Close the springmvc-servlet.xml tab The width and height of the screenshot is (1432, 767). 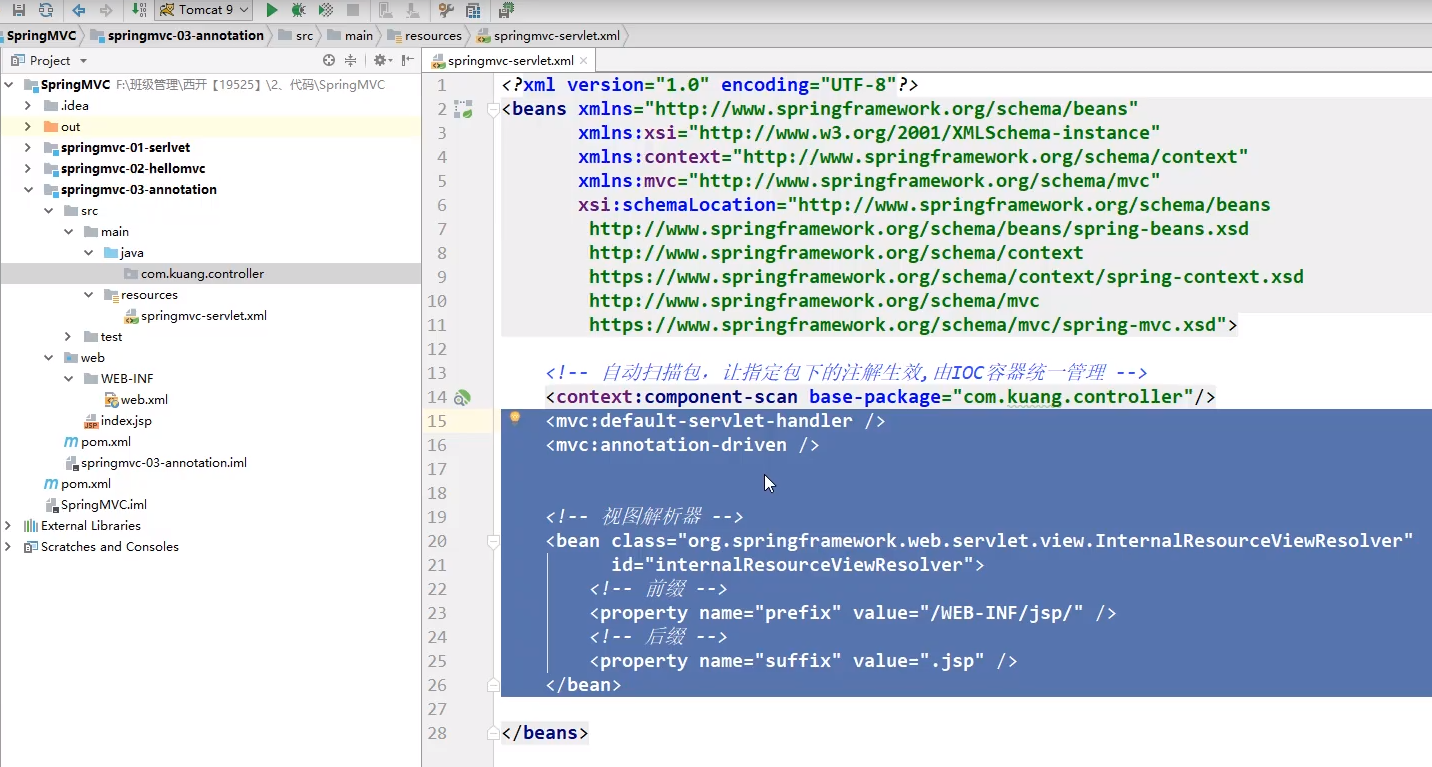coord(584,61)
